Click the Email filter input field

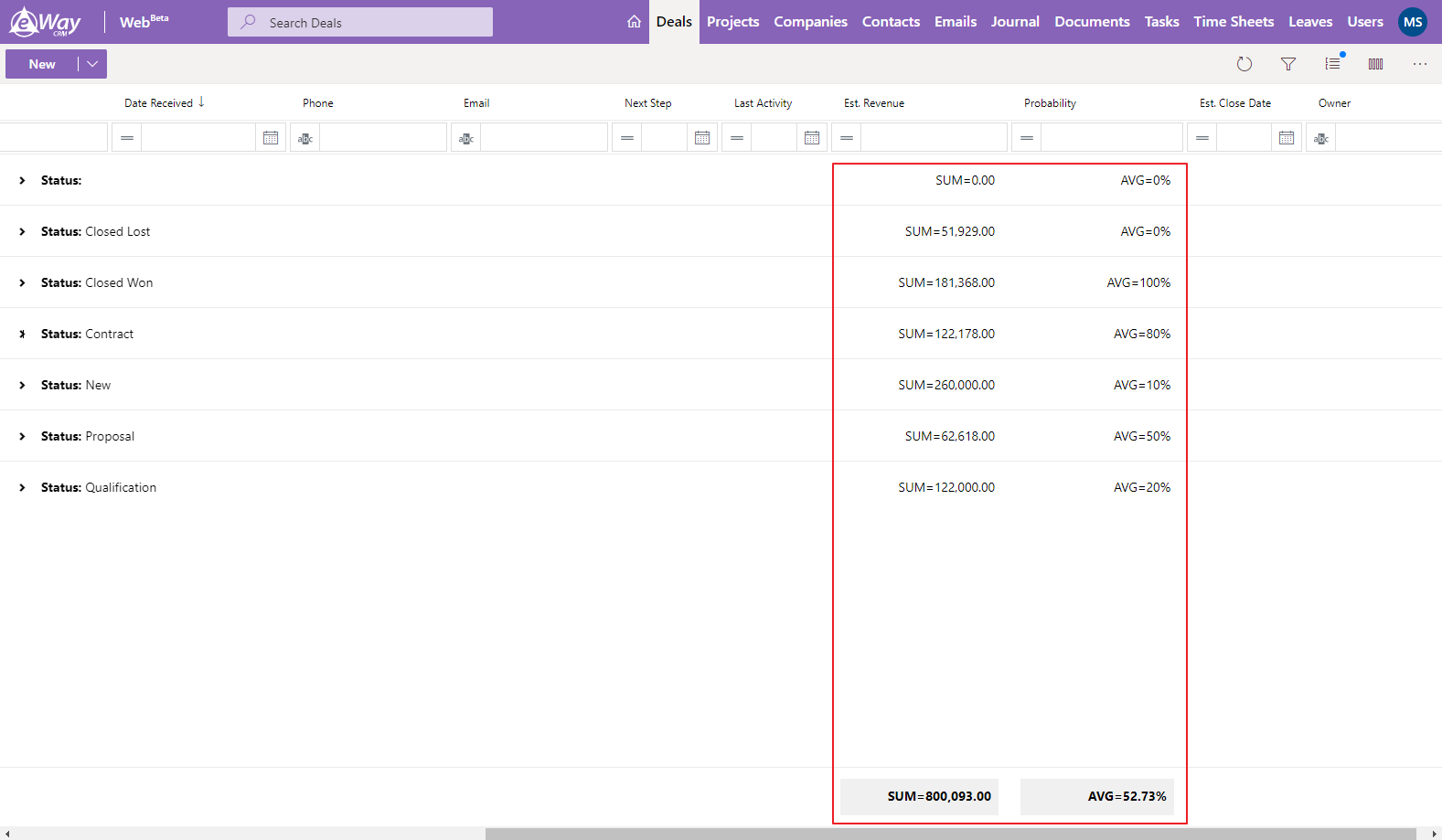pyautogui.click(x=544, y=138)
